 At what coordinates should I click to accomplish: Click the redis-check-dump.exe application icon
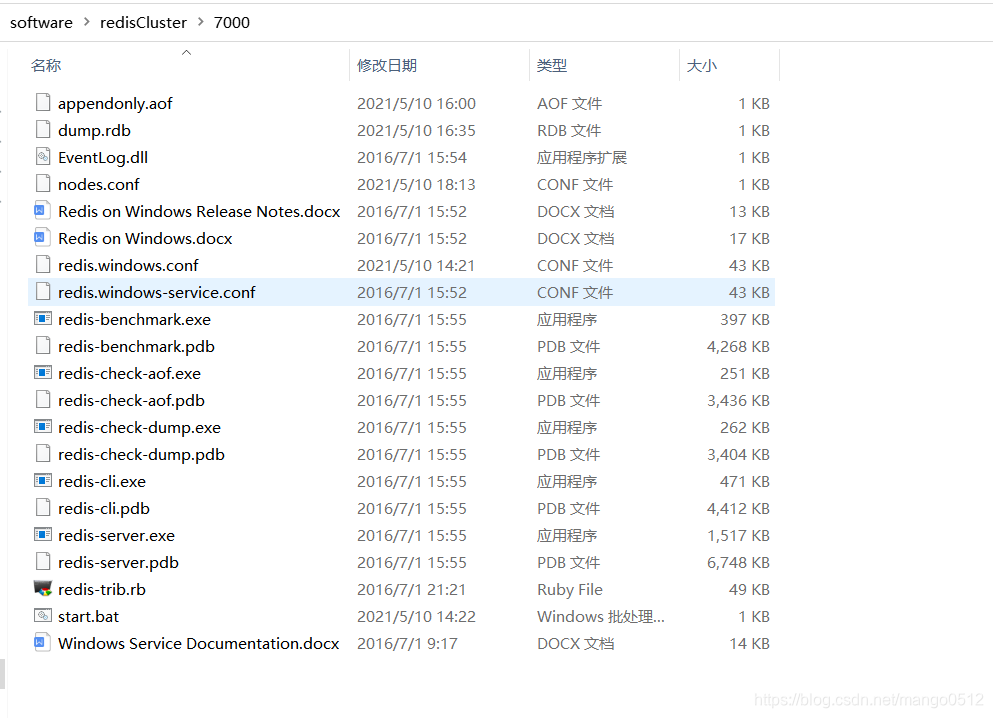coord(42,427)
